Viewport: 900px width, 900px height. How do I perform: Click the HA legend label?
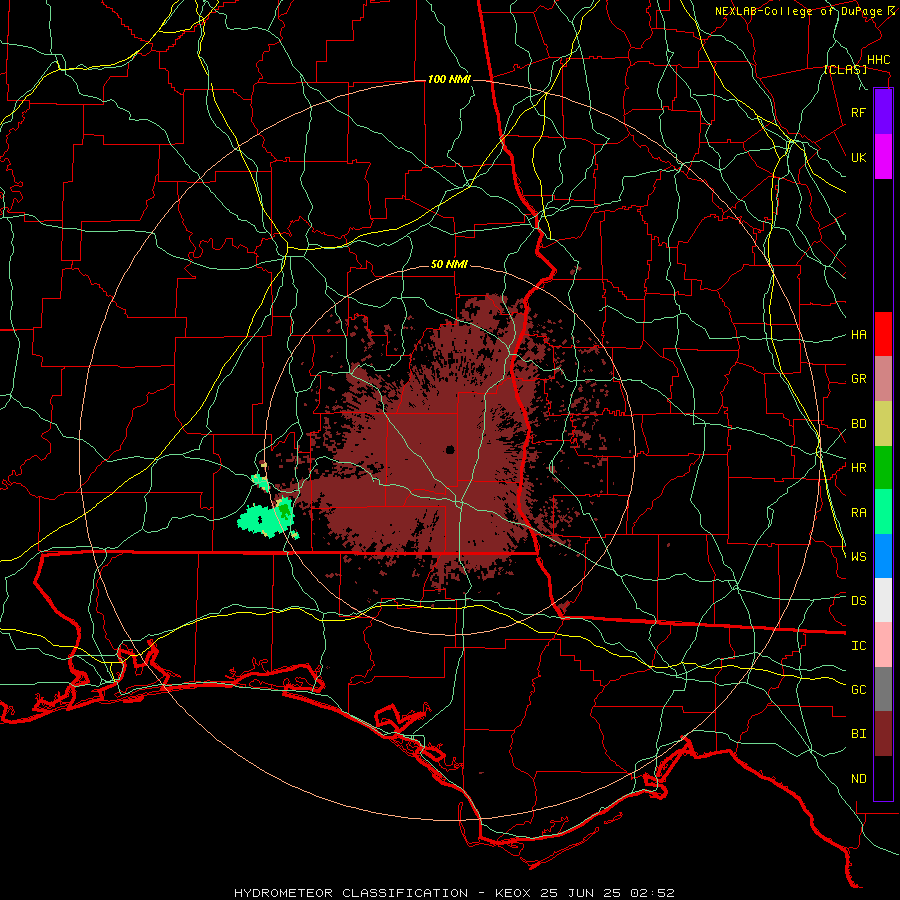[858, 334]
